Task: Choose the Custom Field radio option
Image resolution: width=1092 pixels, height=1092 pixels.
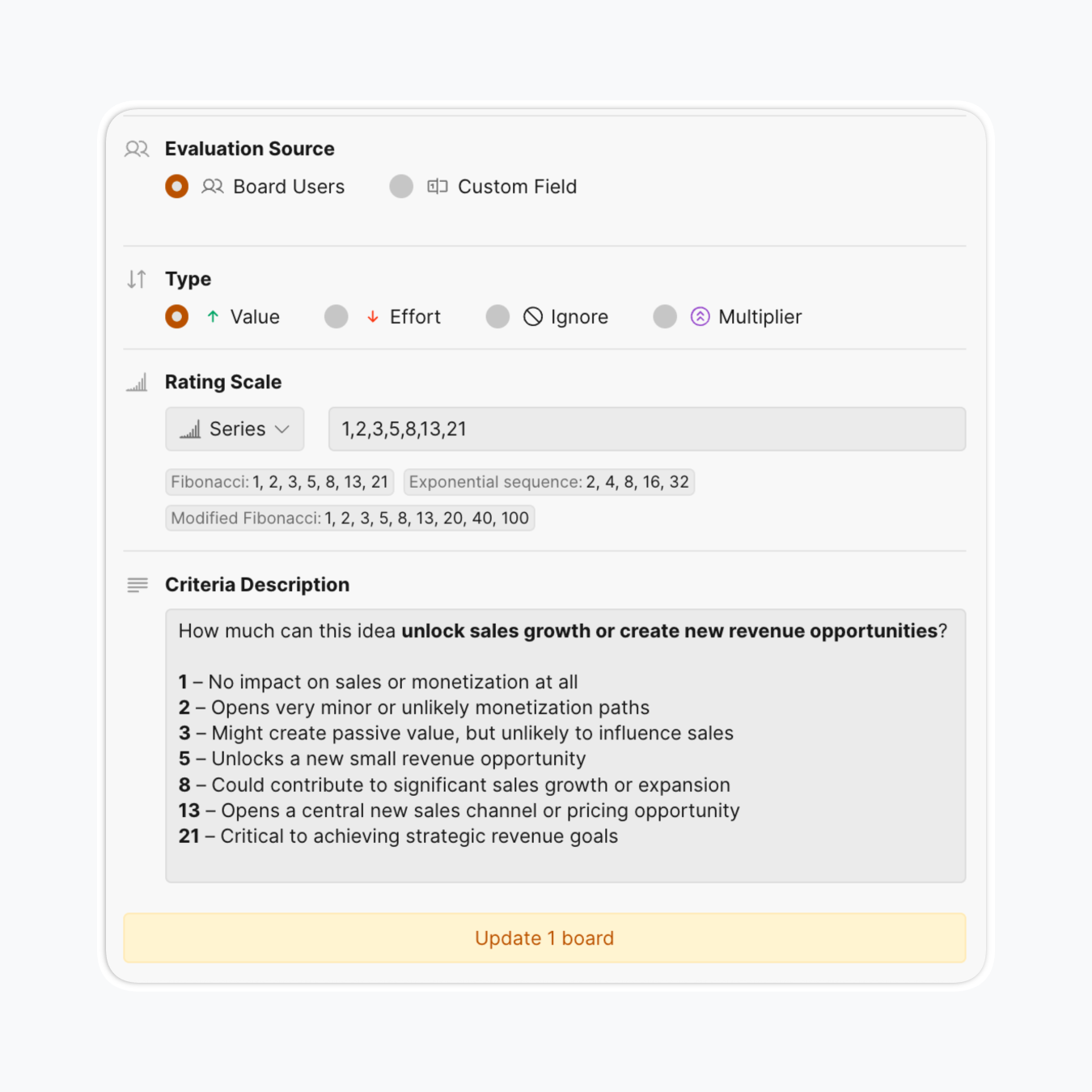Action: click(401, 187)
